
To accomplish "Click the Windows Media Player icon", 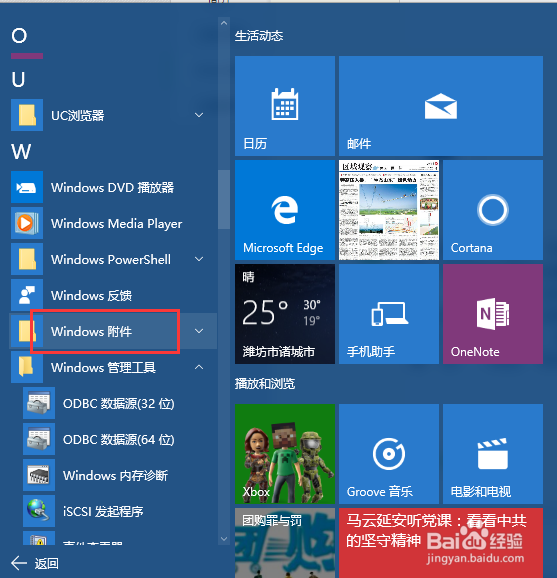I will click(27, 223).
